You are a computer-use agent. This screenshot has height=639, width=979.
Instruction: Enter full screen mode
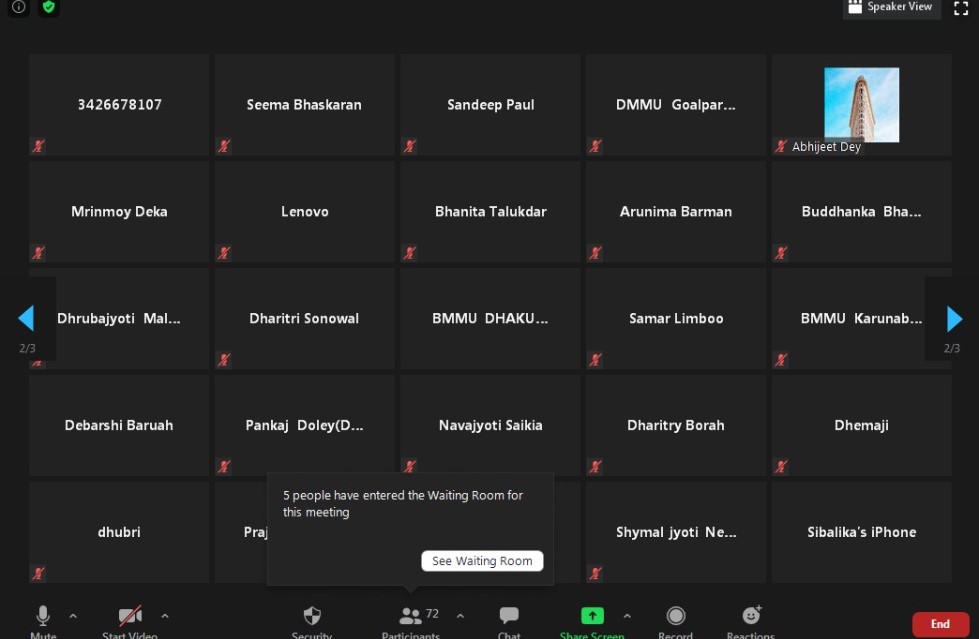961,8
